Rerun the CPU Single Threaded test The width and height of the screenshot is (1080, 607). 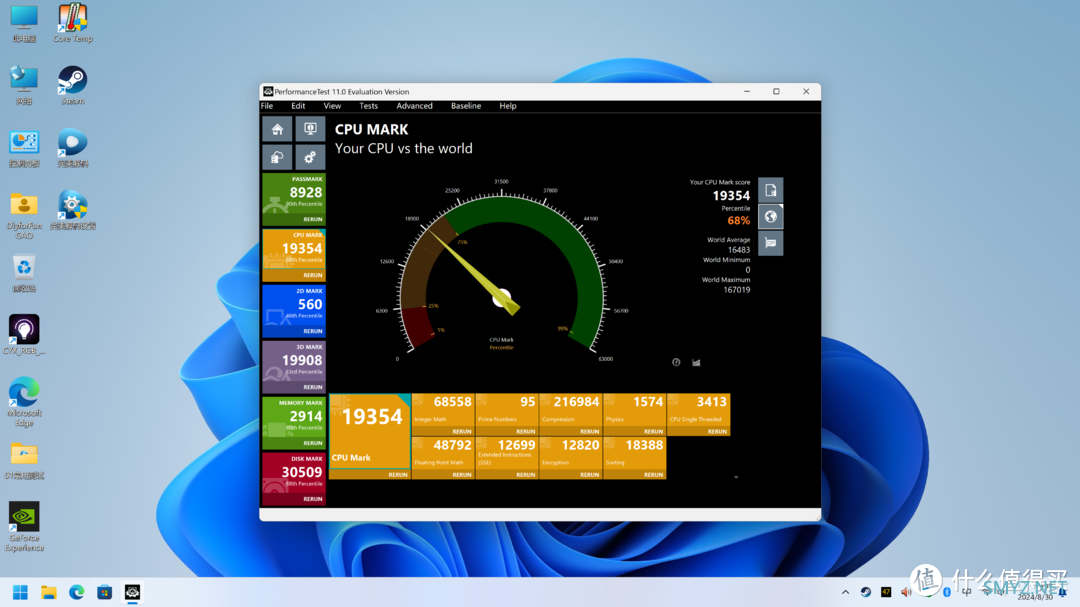pos(717,431)
